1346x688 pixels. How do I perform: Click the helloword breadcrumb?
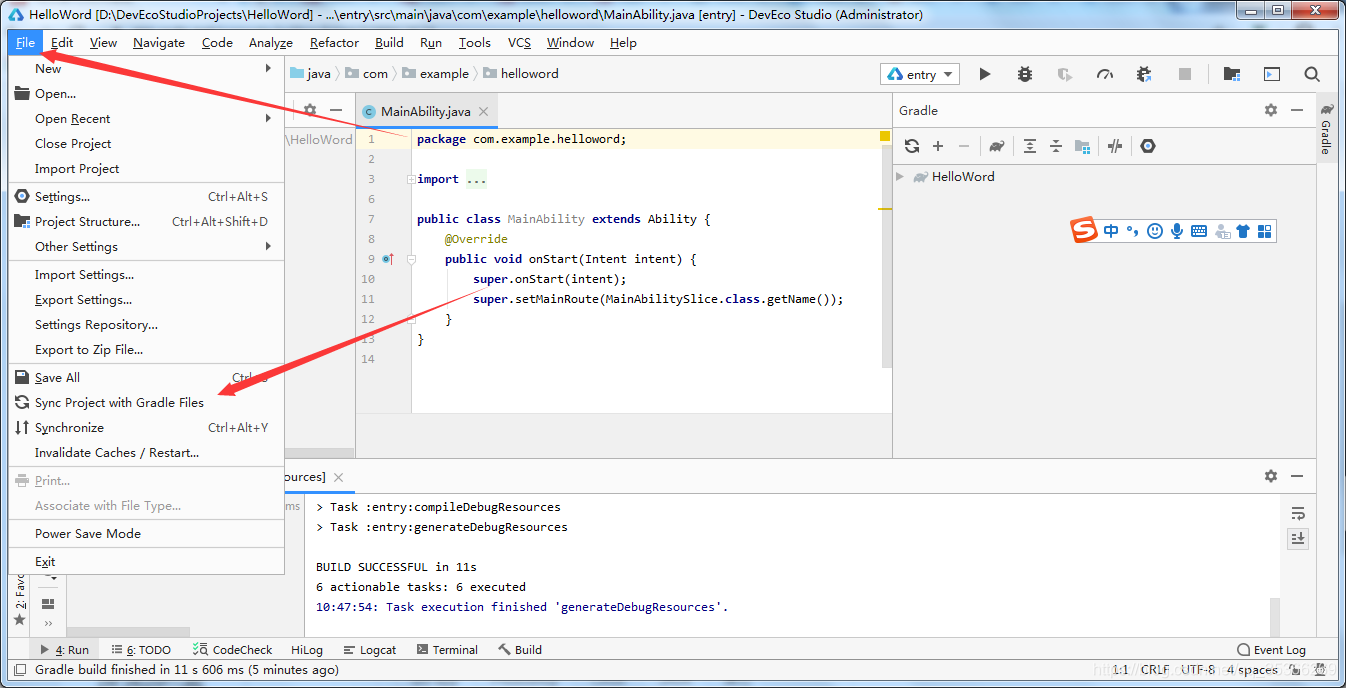(x=521, y=74)
